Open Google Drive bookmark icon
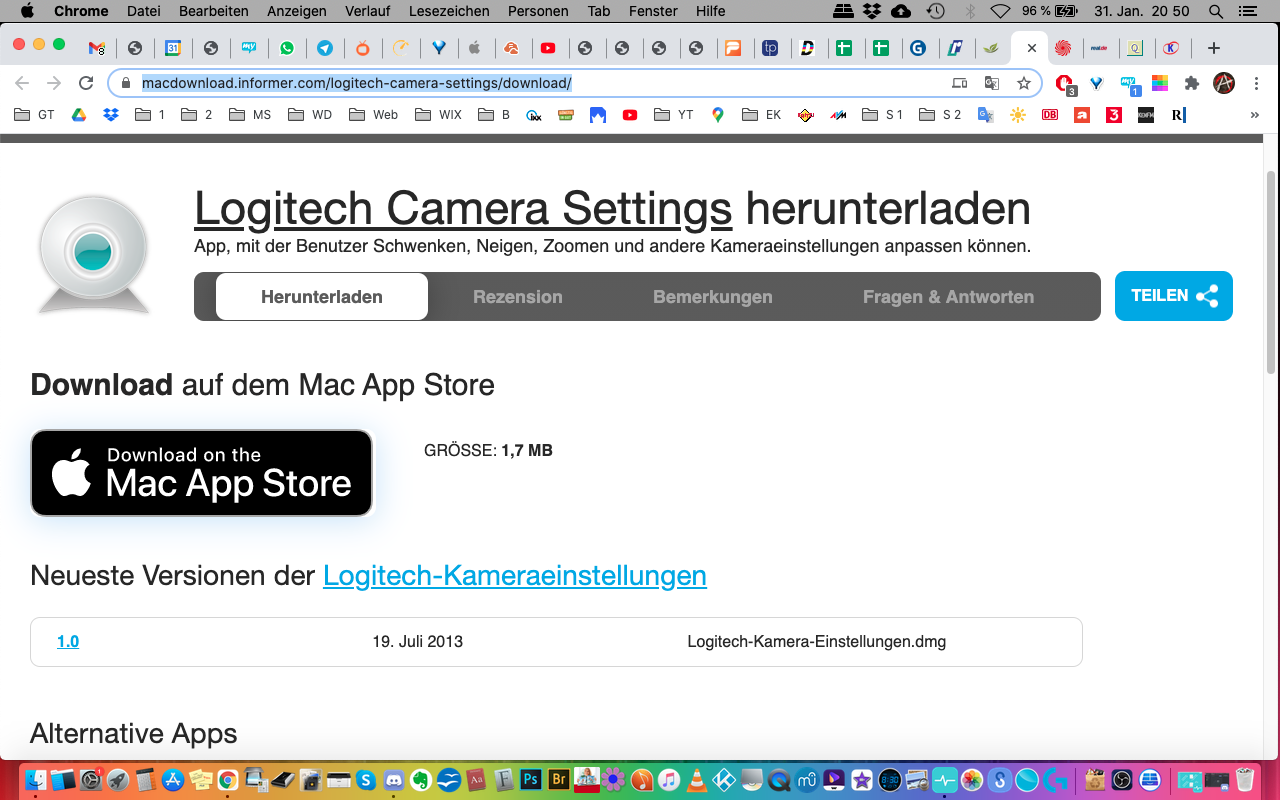This screenshot has height=800, width=1280. [78, 115]
